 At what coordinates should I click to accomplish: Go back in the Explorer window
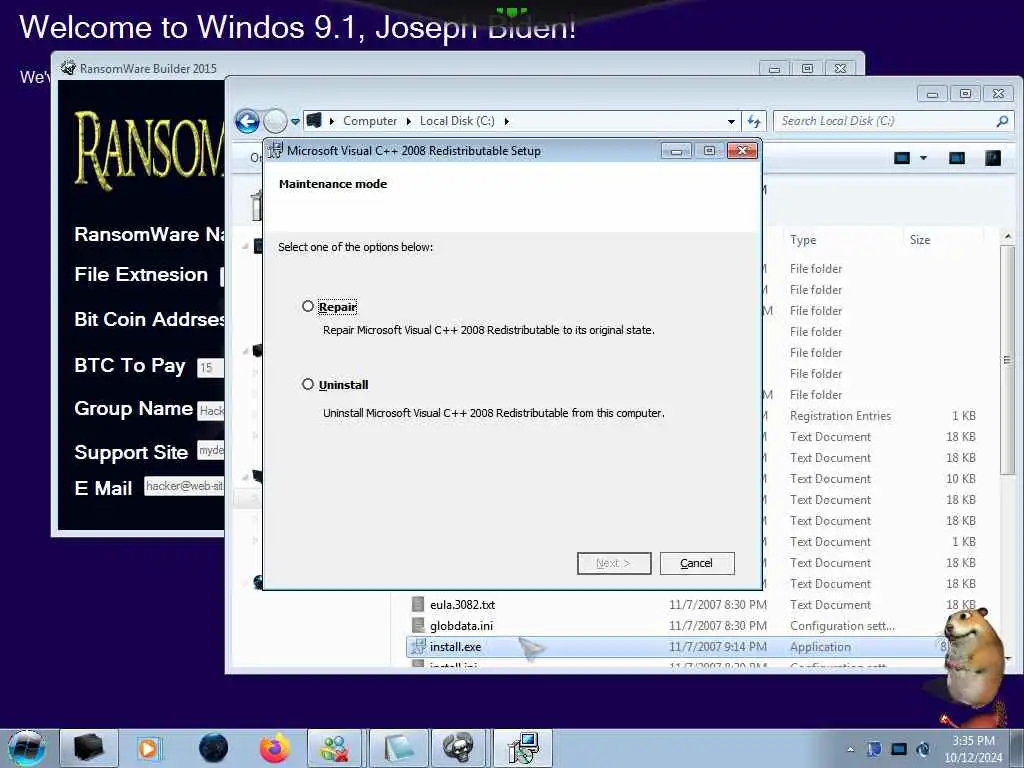248,121
